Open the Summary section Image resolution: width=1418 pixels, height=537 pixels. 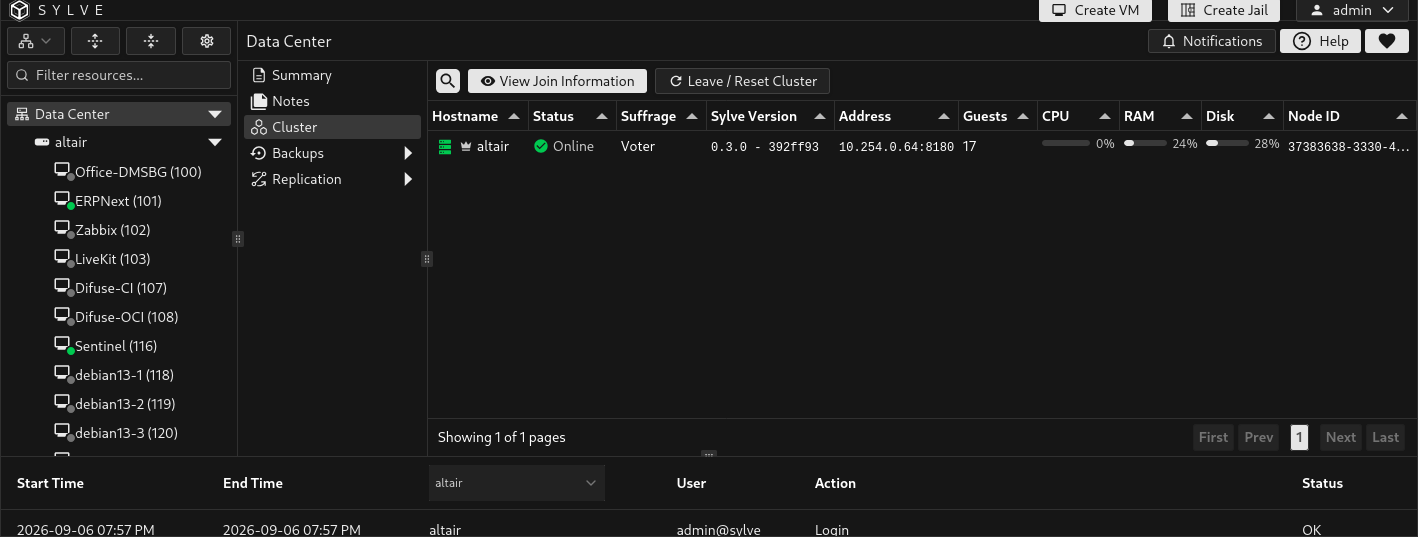pos(332,75)
